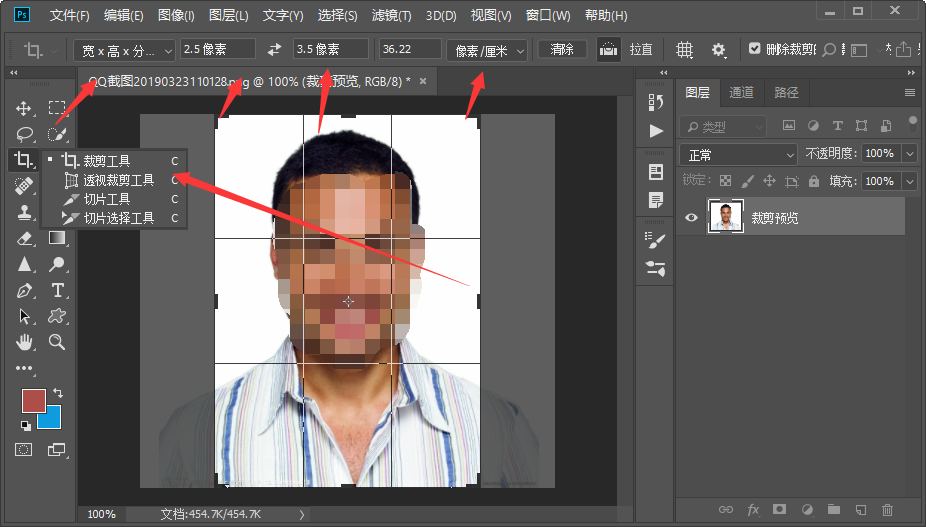This screenshot has height=527, width=926.
Task: Pick the Eraser tool in the toolbox
Action: [x=24, y=238]
